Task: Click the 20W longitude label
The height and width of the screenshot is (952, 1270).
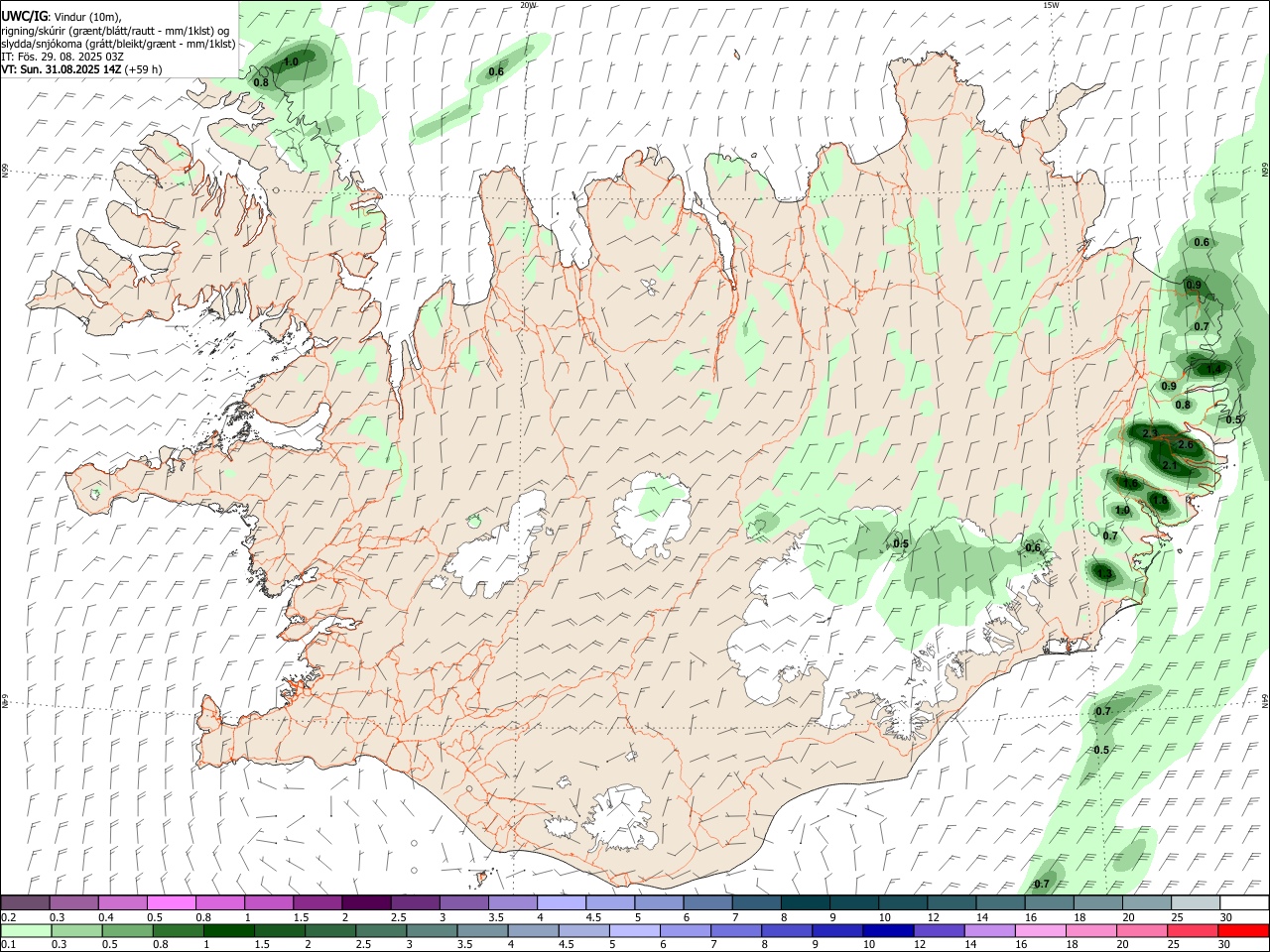Action: [529, 5]
